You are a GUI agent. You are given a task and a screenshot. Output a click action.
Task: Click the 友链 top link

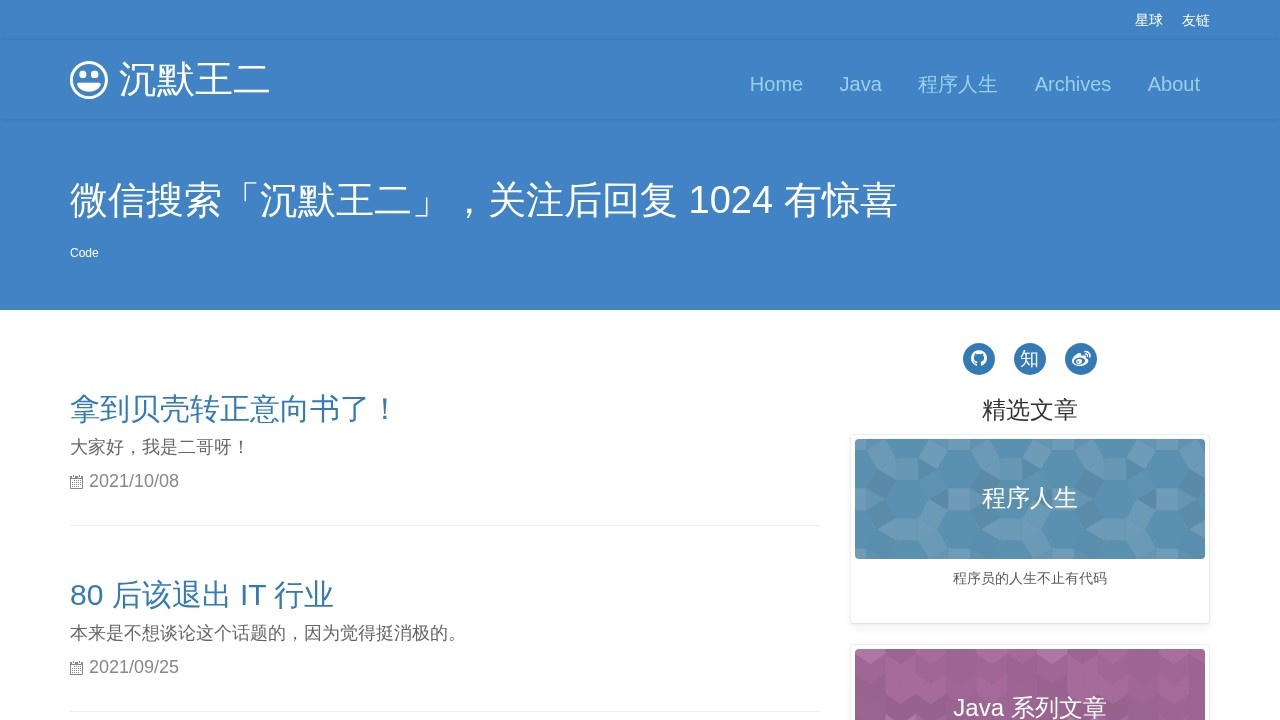coord(1196,20)
